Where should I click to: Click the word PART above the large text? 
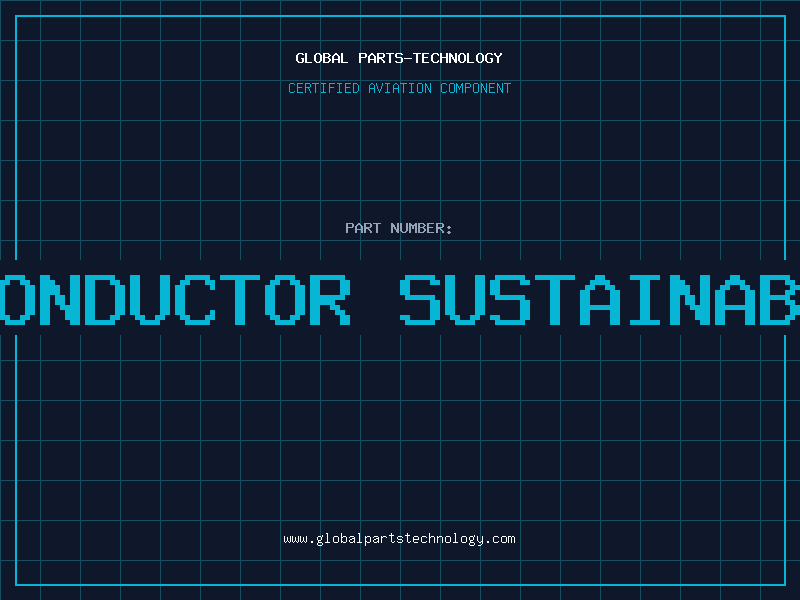[x=363, y=228]
